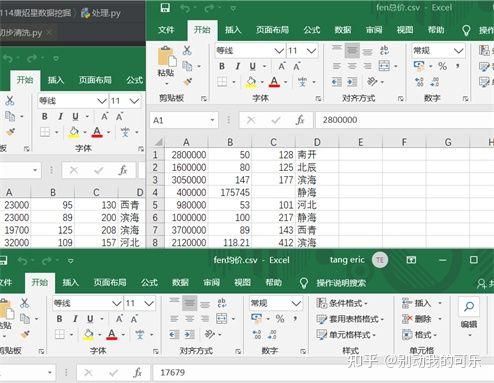
Task: Toggle Underline in fen总价.csv window
Action: [x=253, y=66]
